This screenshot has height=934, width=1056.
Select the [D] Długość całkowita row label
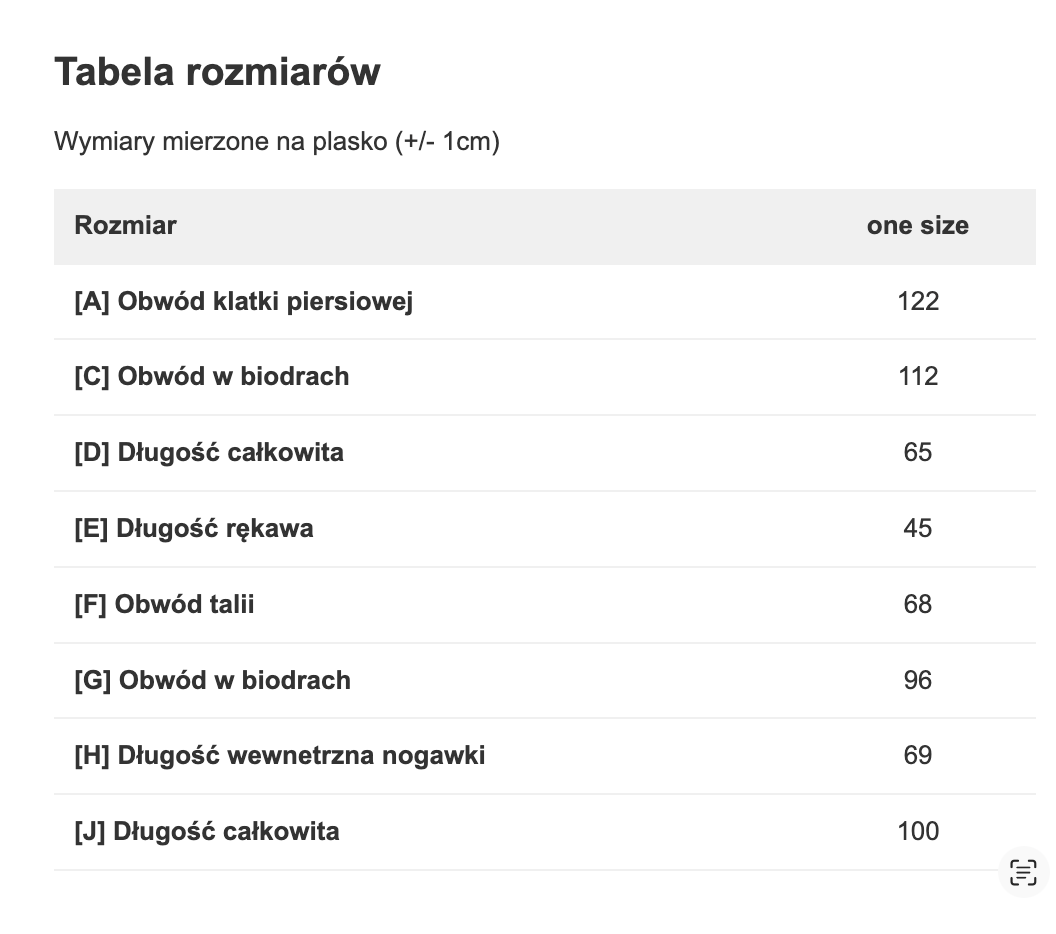click(x=208, y=453)
